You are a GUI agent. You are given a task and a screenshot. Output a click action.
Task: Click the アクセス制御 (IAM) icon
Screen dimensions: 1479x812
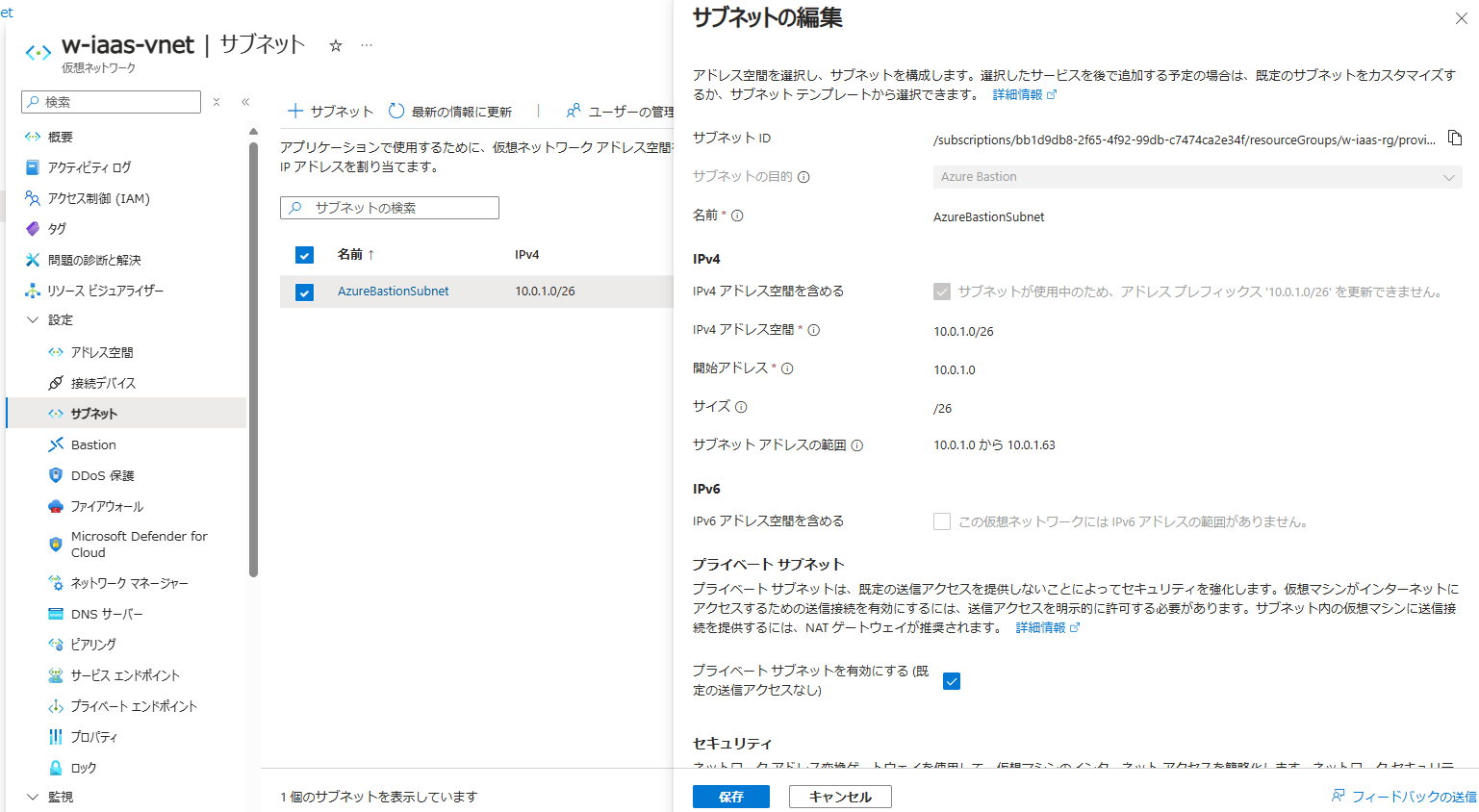click(x=33, y=198)
